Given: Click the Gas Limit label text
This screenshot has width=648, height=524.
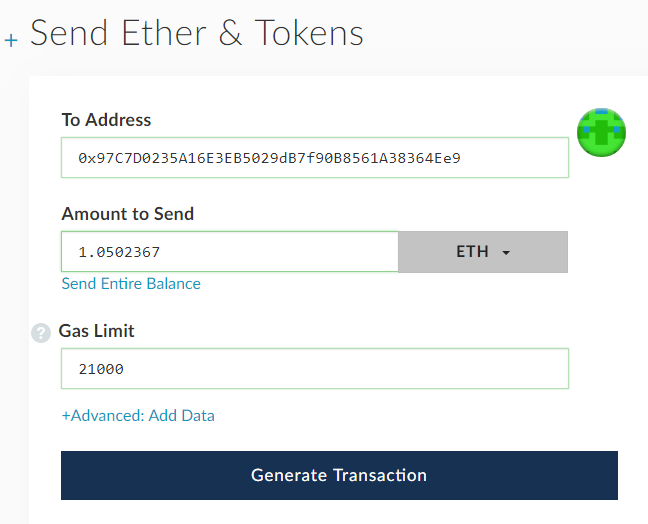Looking at the screenshot, I should pos(96,331).
